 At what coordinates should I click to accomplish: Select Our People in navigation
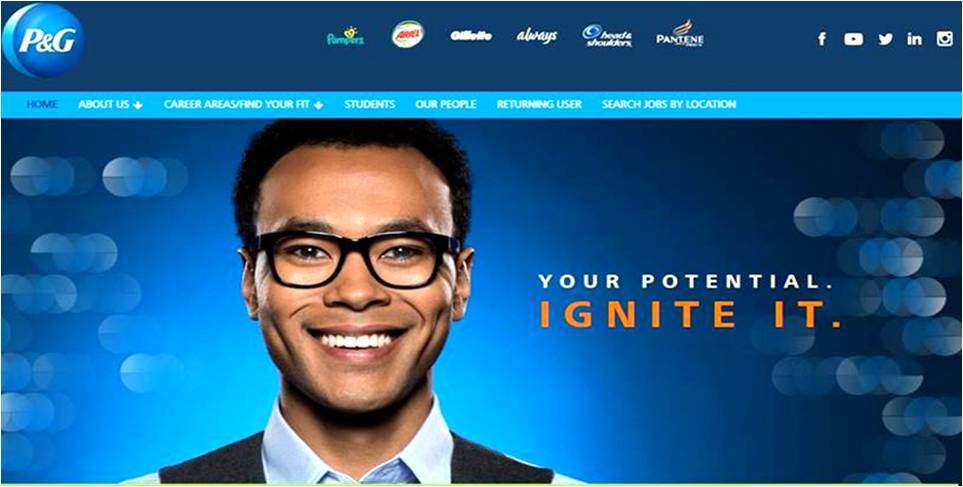446,104
